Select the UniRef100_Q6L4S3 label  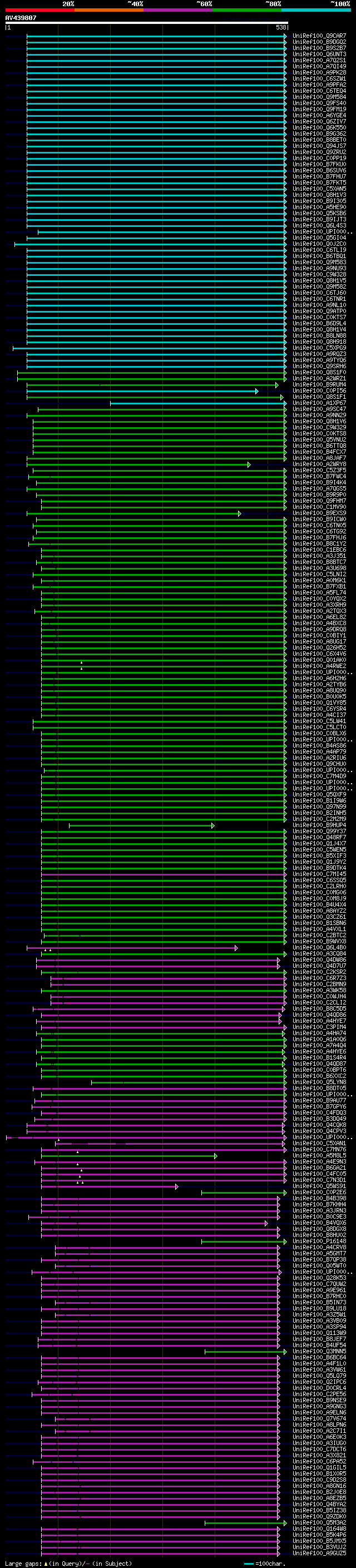tap(319, 226)
